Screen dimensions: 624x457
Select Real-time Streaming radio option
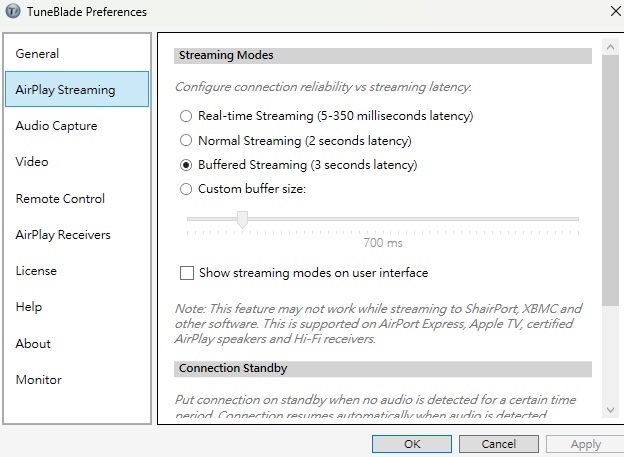[x=186, y=116]
